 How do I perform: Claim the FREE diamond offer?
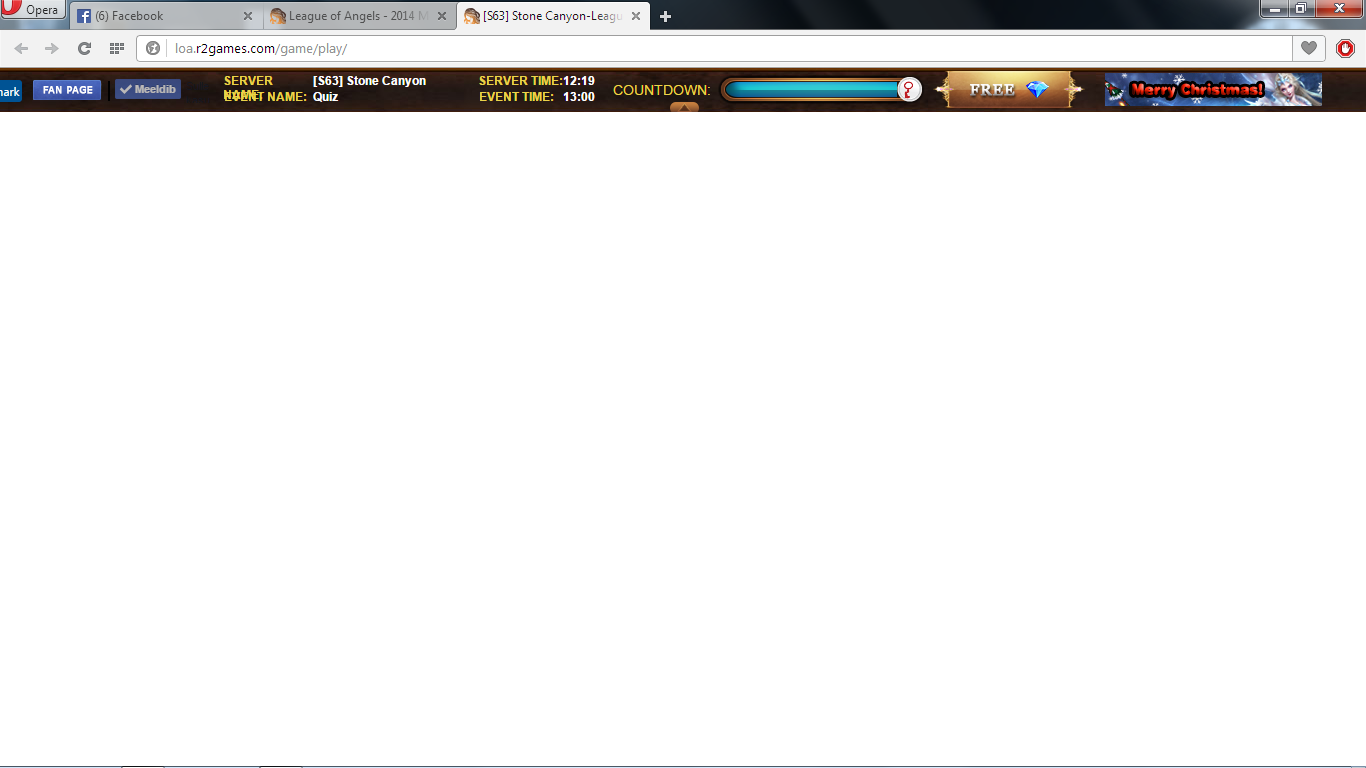(1009, 90)
